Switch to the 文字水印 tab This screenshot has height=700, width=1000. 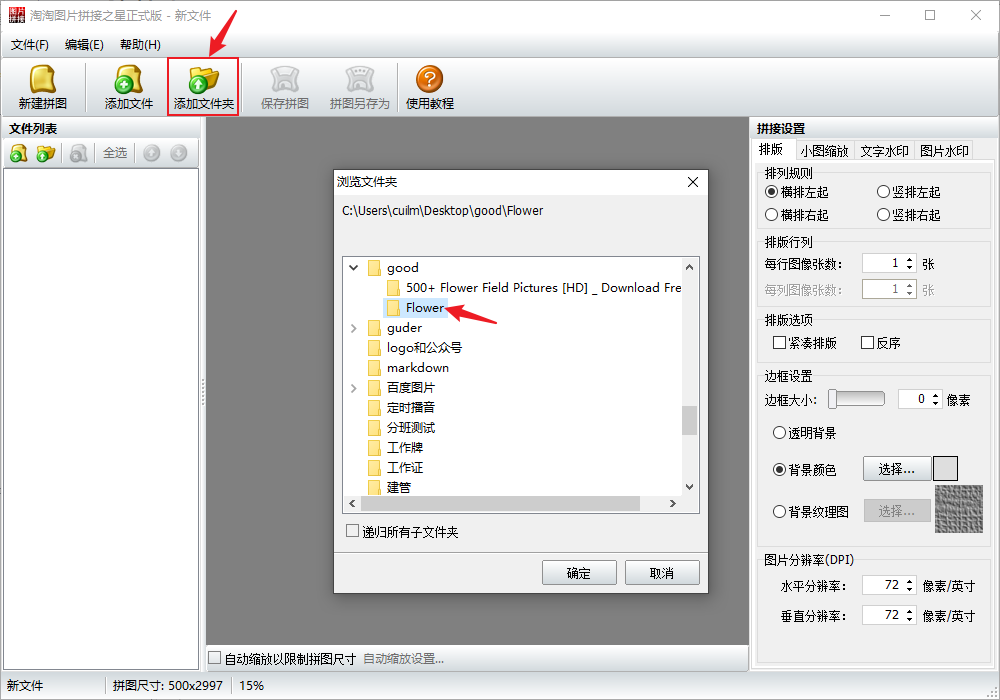884,151
